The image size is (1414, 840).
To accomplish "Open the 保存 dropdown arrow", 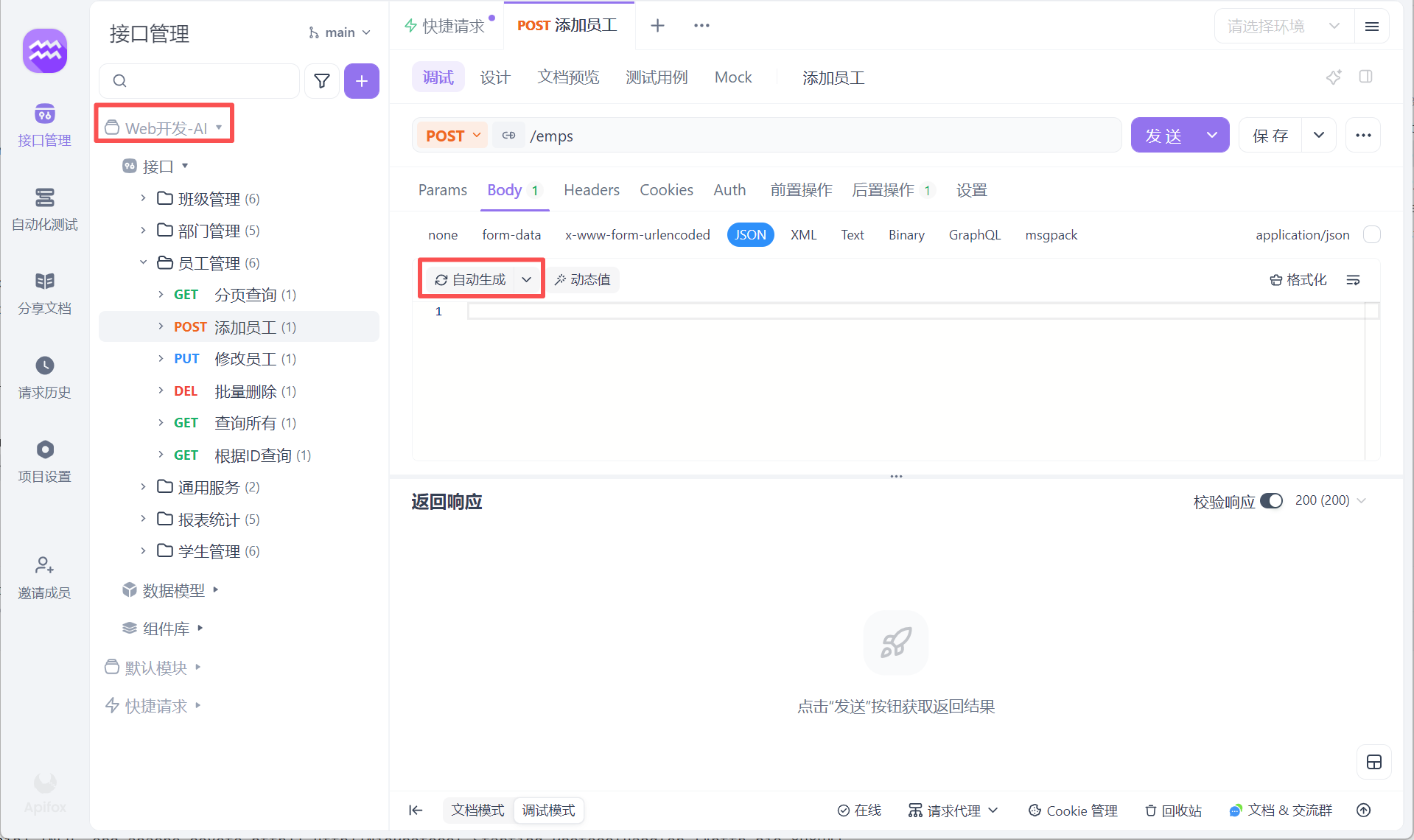I will tap(1319, 136).
